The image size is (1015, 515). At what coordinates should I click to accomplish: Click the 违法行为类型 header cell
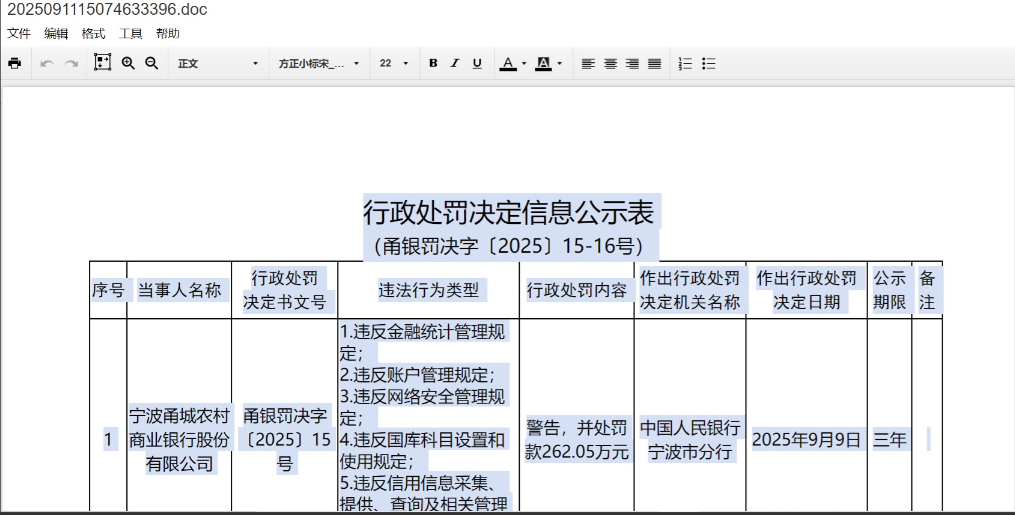pos(429,290)
